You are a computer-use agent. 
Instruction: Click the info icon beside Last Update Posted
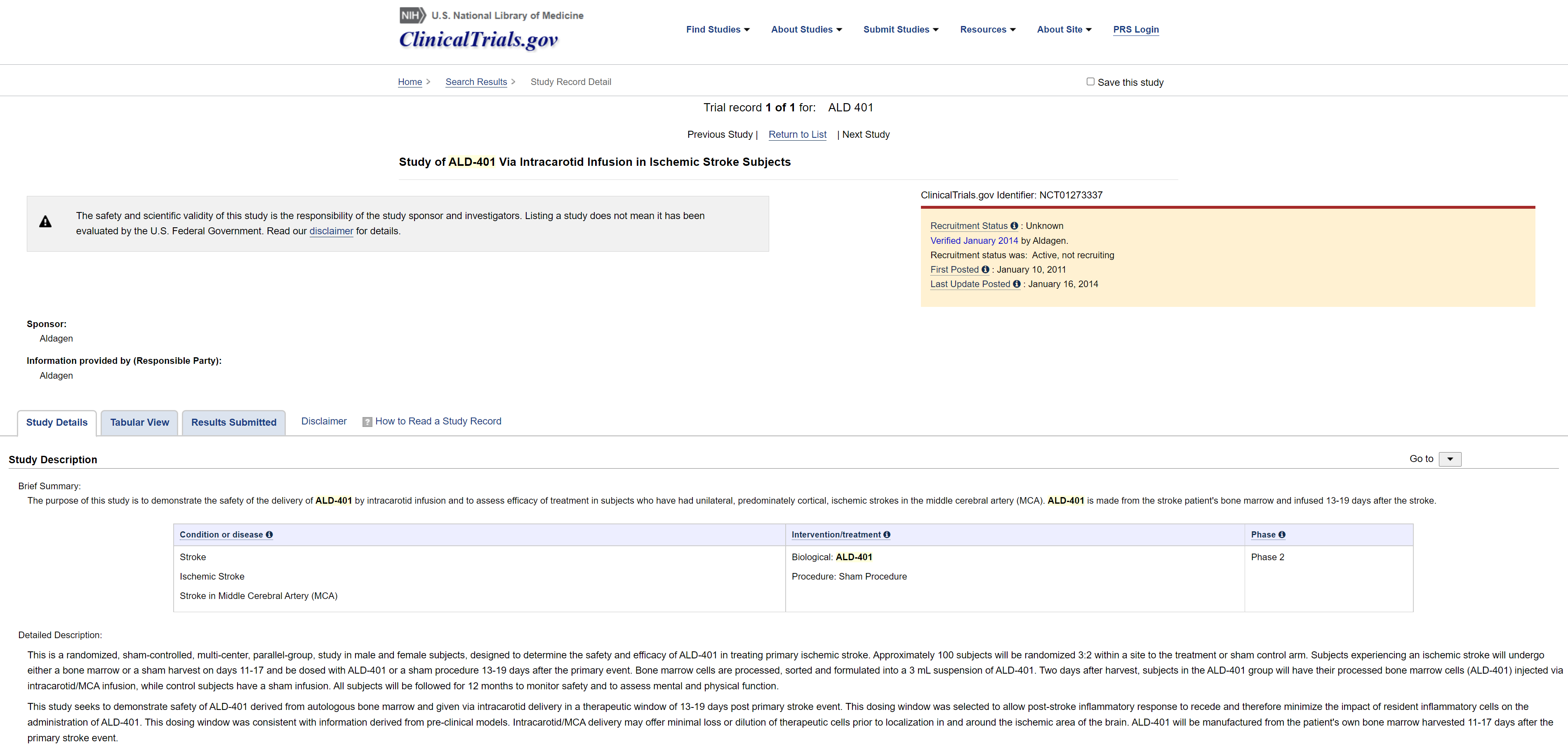1017,284
